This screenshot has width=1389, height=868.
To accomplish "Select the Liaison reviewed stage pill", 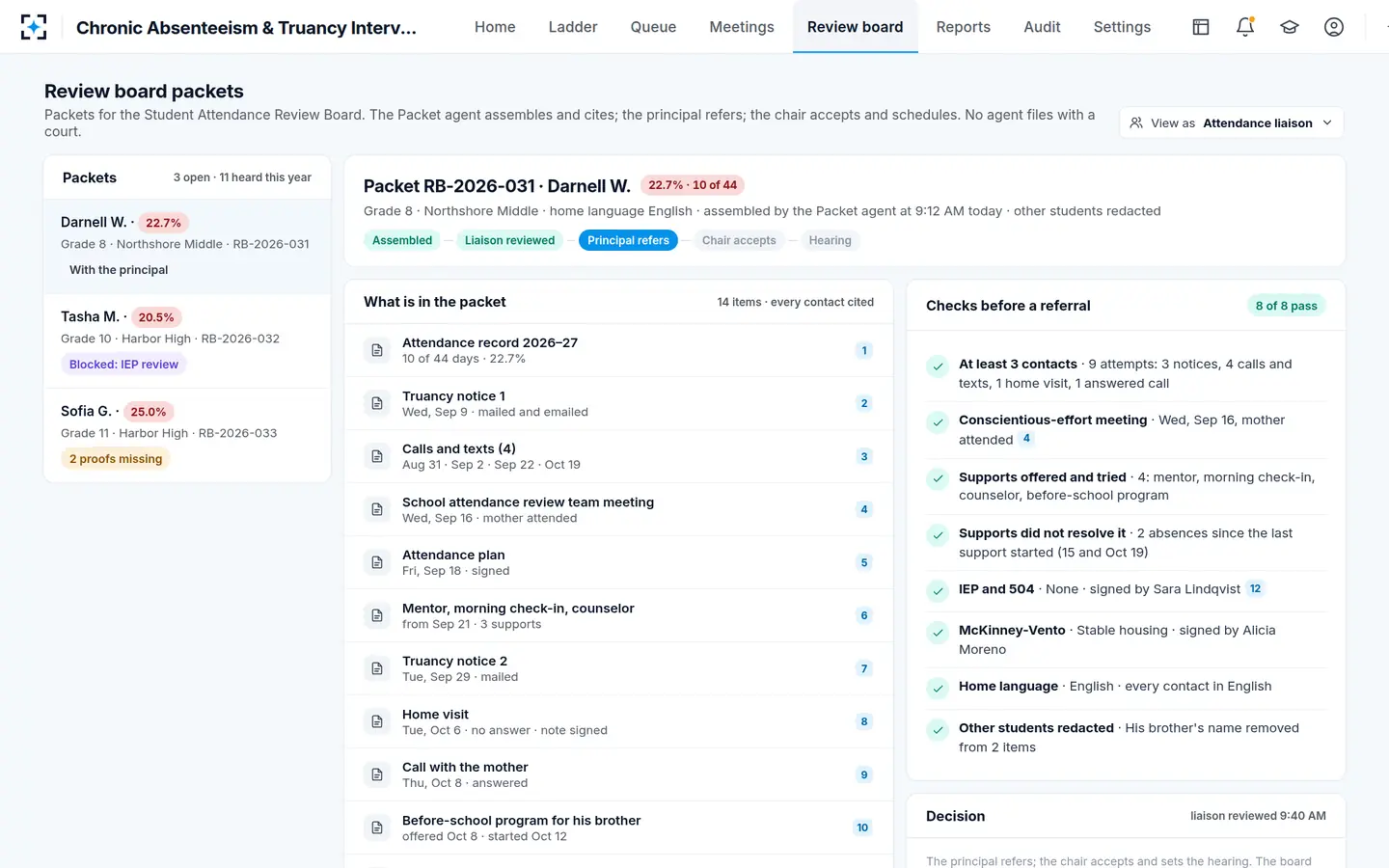I will tap(509, 240).
